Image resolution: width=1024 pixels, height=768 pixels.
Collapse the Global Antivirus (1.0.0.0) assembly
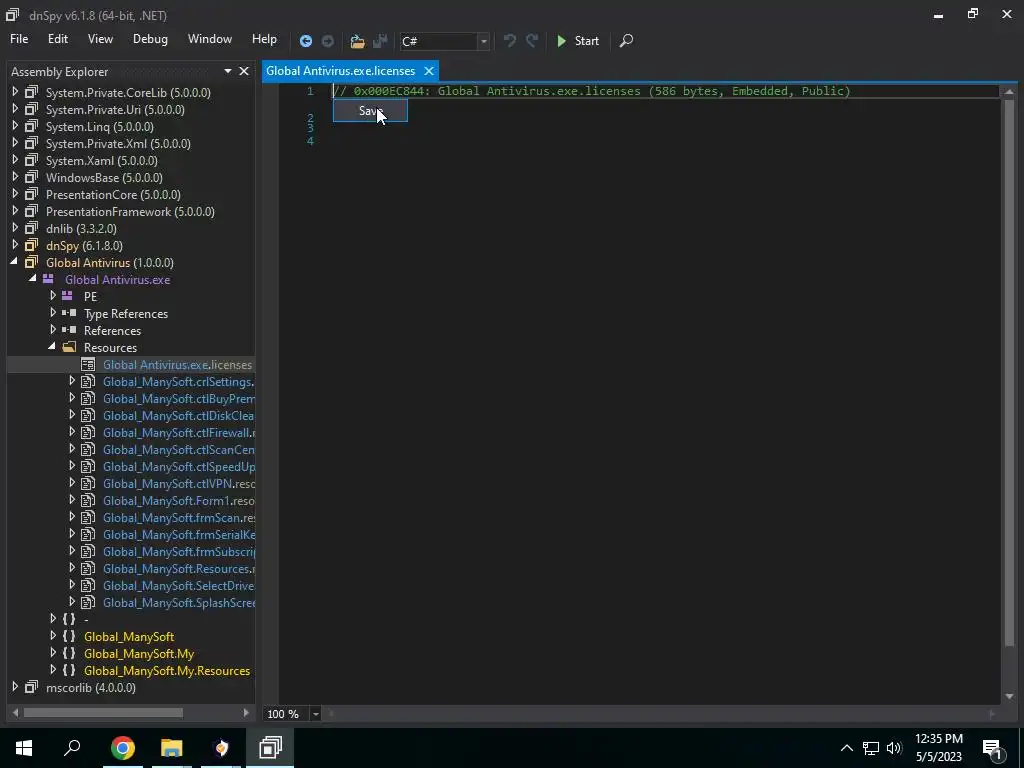tap(15, 262)
